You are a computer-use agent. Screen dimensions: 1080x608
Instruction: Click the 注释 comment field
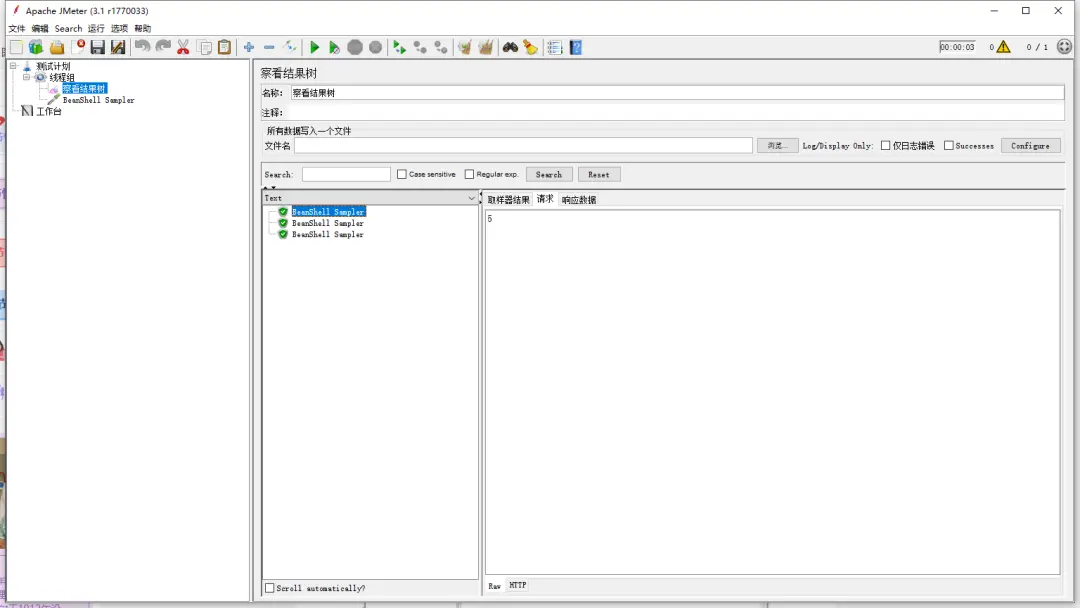677,112
